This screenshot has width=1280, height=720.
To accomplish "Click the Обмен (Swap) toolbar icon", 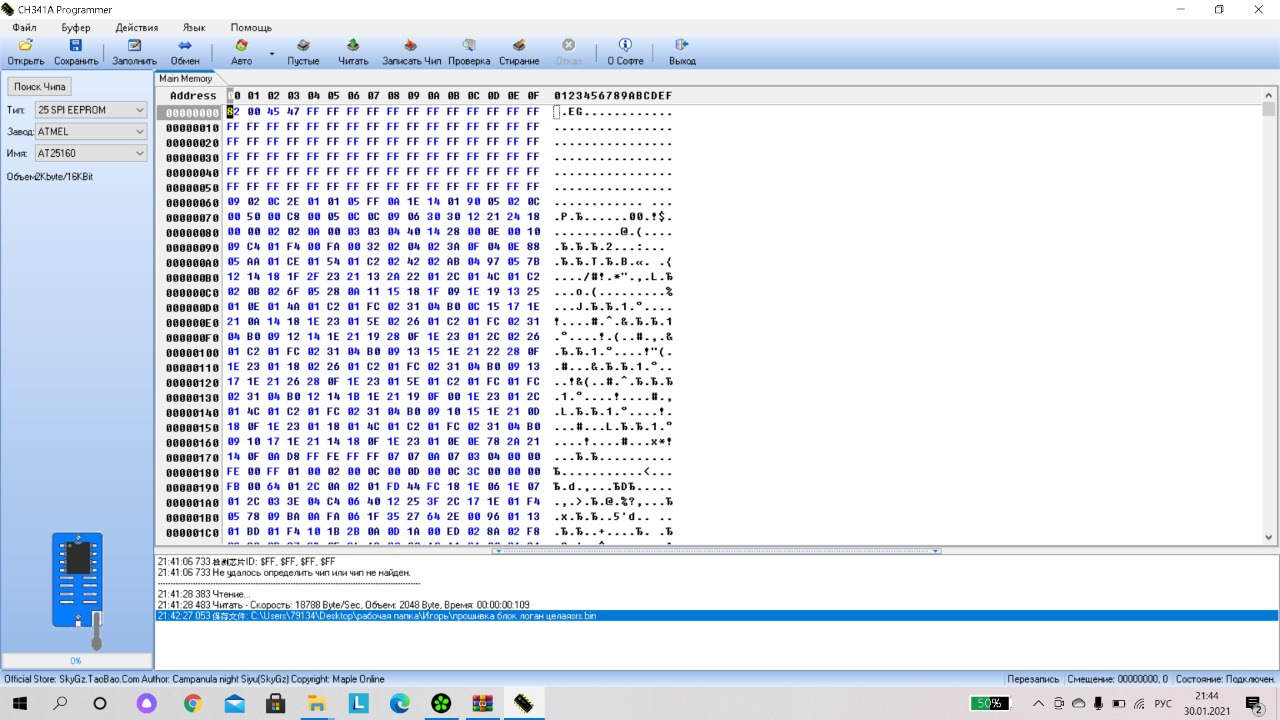I will click(x=185, y=52).
